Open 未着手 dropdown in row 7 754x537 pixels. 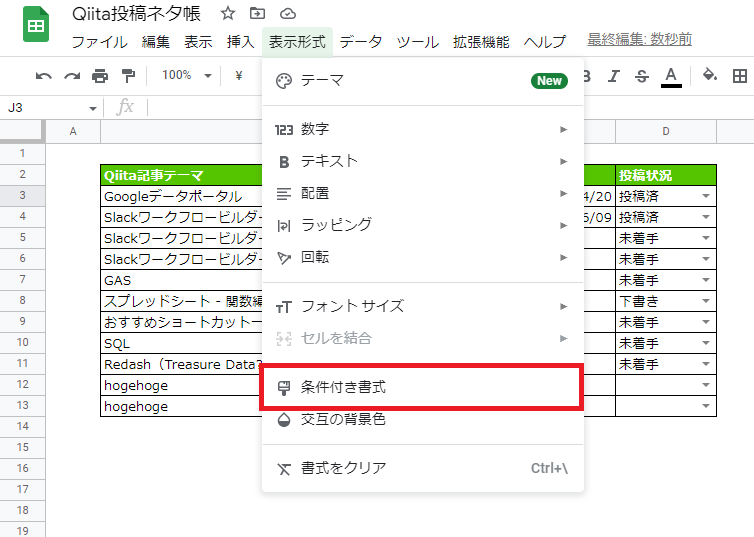pyautogui.click(x=706, y=280)
